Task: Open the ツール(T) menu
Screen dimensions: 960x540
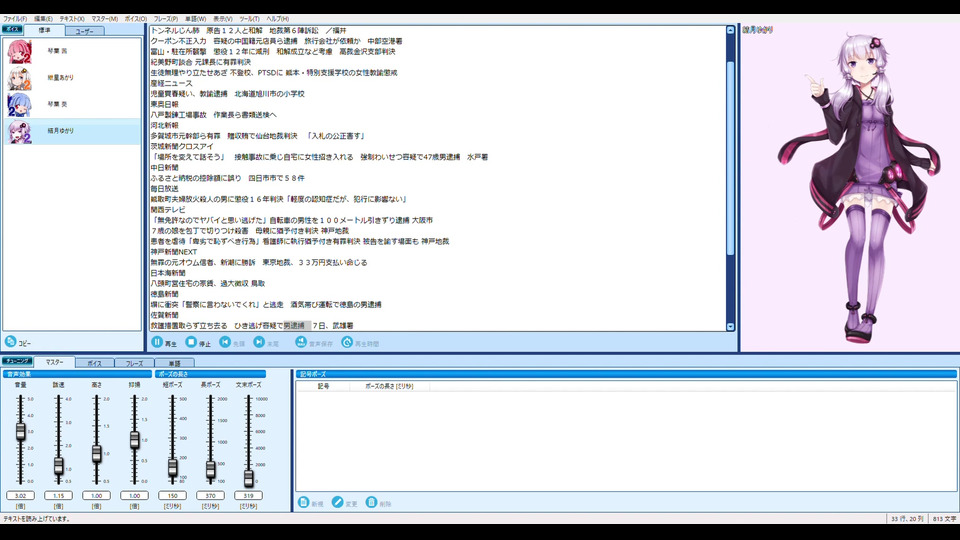Action: click(x=249, y=19)
